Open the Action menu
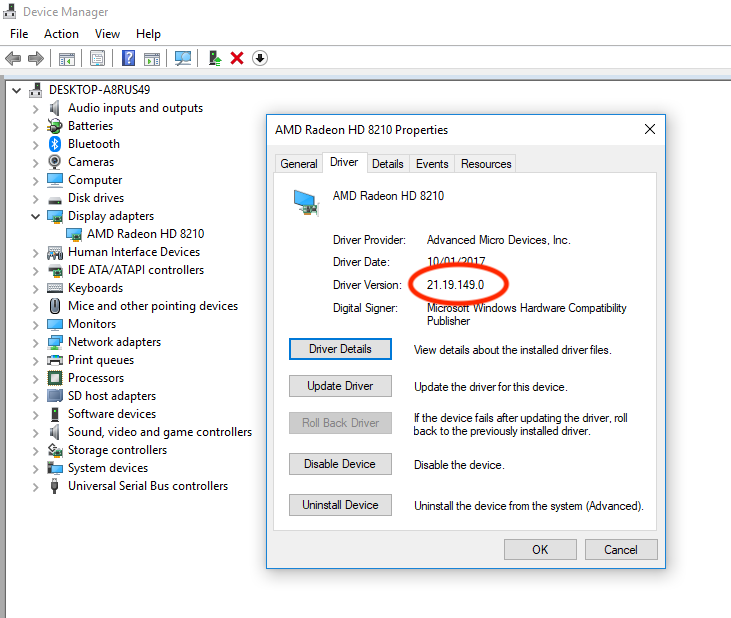731x618 pixels. 61,34
